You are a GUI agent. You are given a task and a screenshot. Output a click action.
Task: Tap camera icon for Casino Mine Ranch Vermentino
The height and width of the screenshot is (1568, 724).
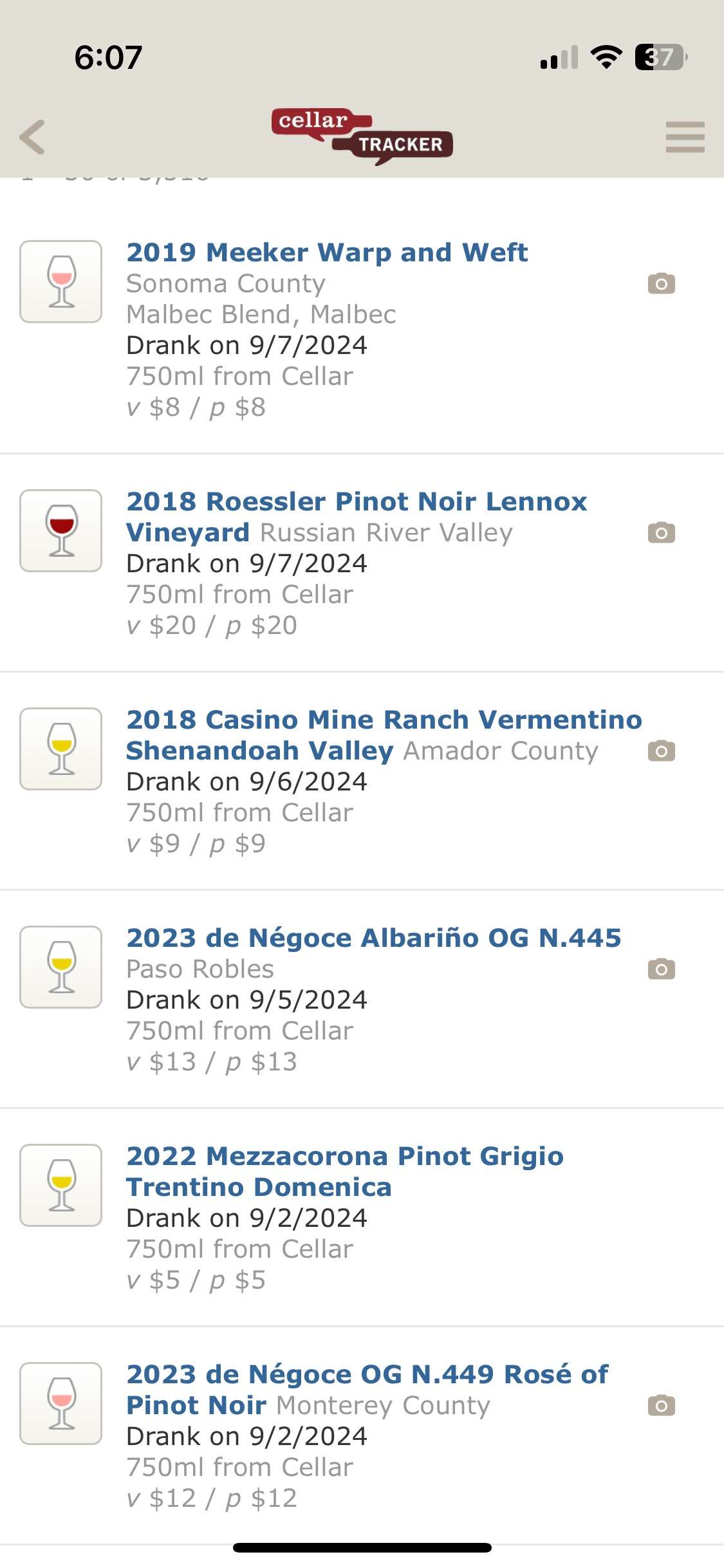(661, 751)
